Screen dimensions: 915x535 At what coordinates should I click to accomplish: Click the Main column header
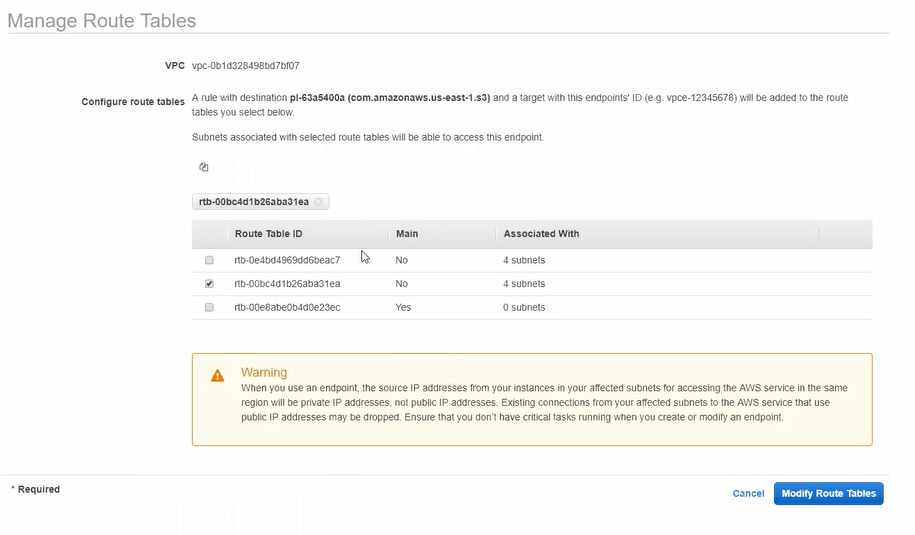pos(407,234)
